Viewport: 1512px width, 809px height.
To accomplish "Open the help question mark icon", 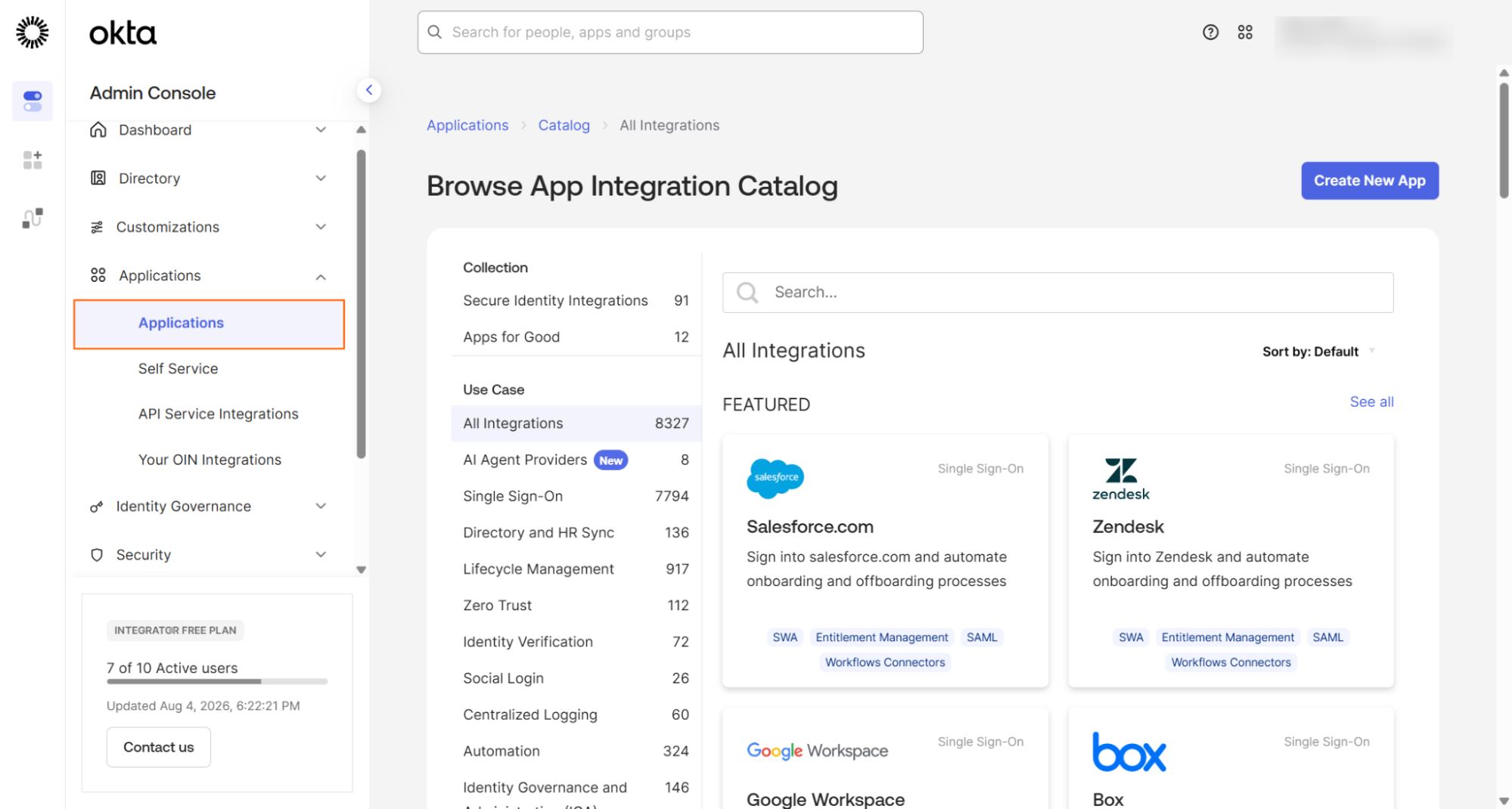I will pyautogui.click(x=1210, y=32).
